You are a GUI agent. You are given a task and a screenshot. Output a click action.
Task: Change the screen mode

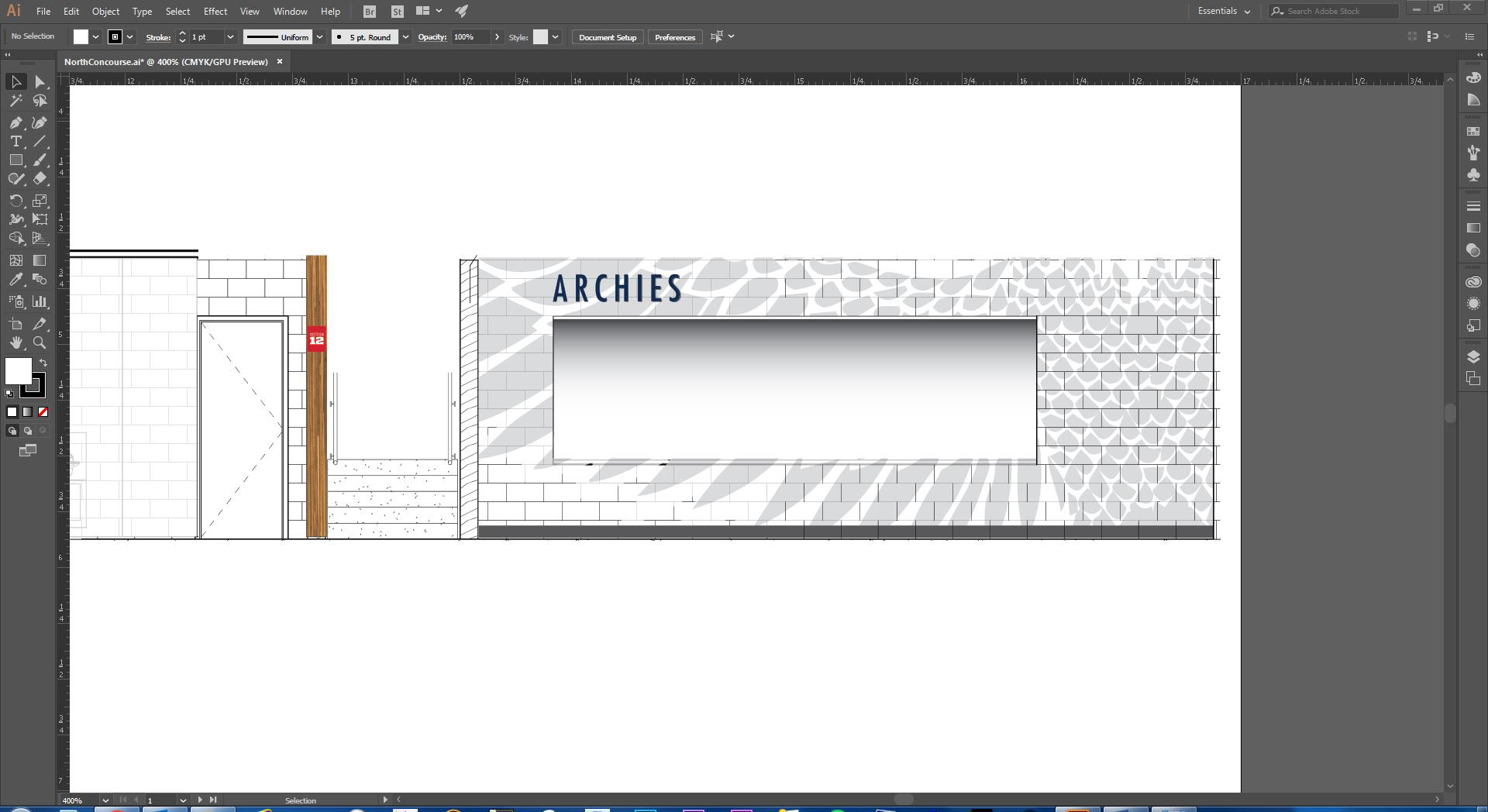click(27, 450)
